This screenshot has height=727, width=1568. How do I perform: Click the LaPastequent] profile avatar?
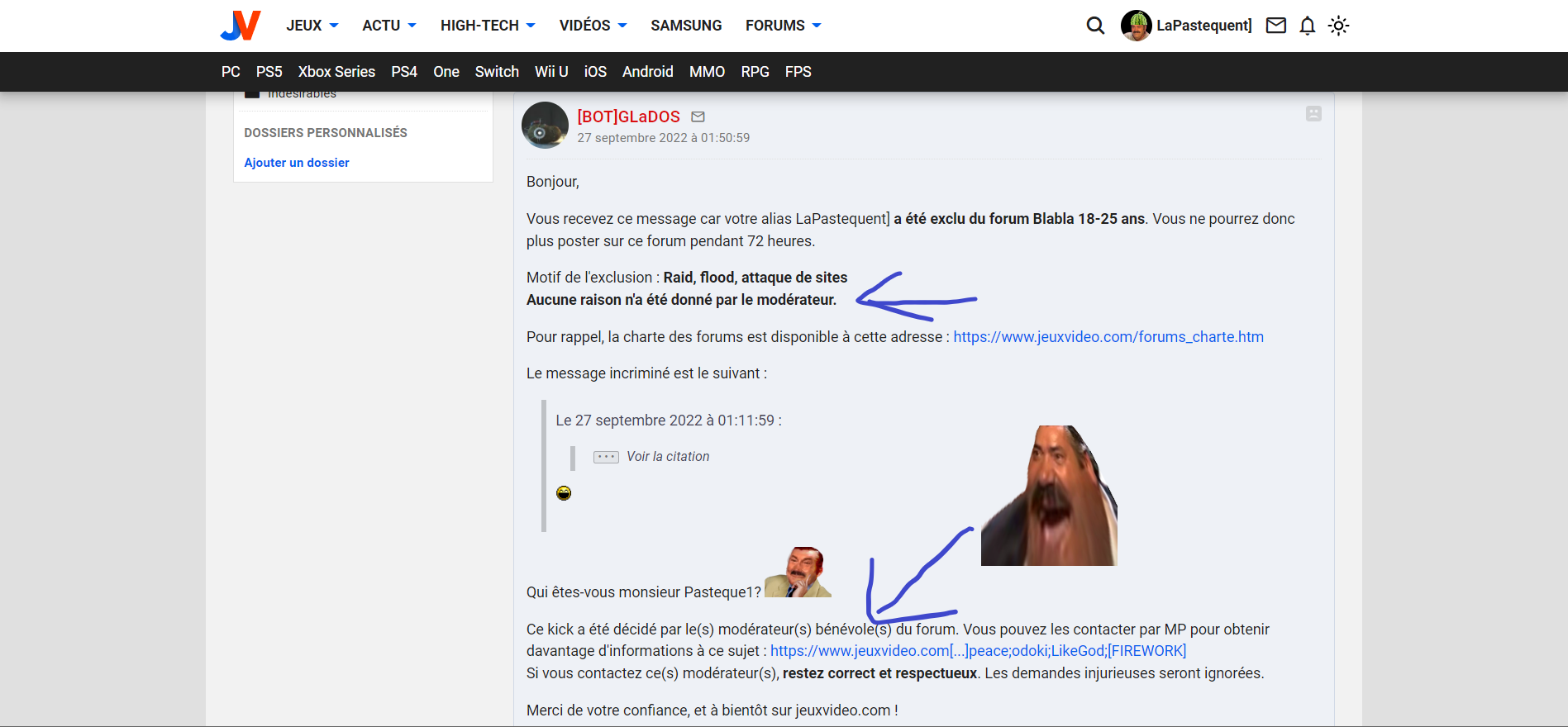click(1136, 26)
